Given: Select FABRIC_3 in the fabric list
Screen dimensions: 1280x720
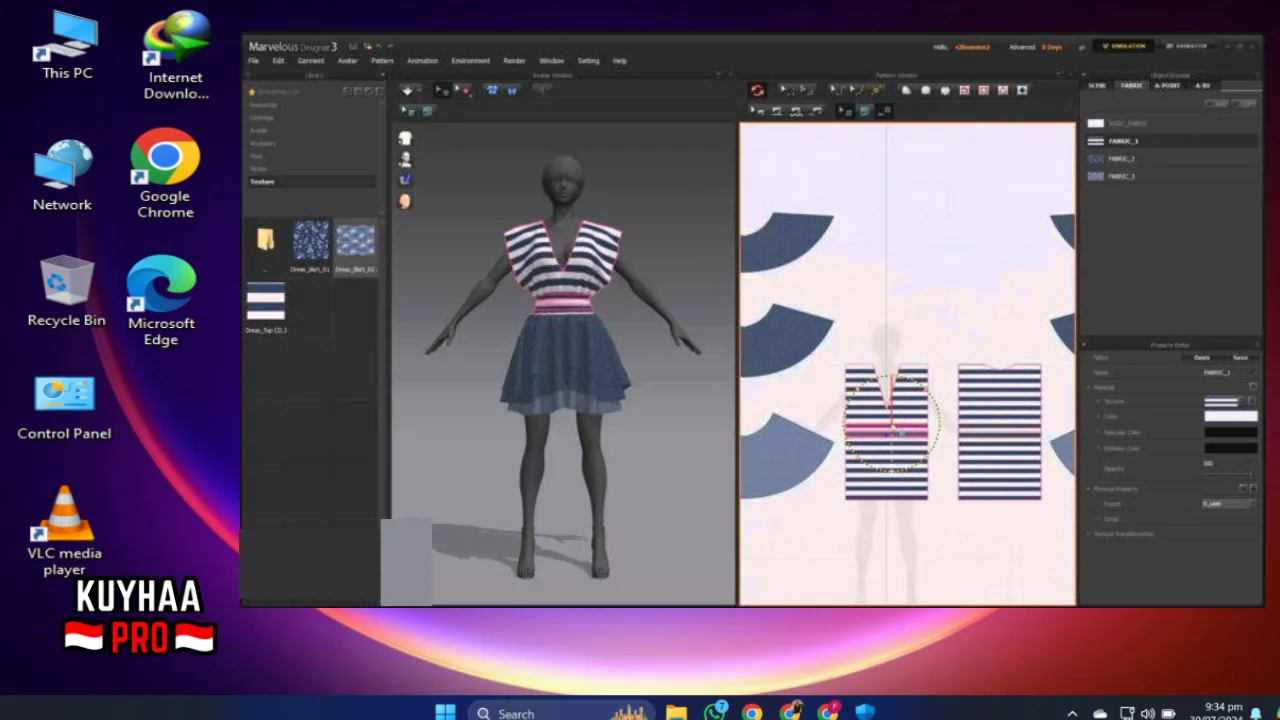Looking at the screenshot, I should [x=1170, y=176].
